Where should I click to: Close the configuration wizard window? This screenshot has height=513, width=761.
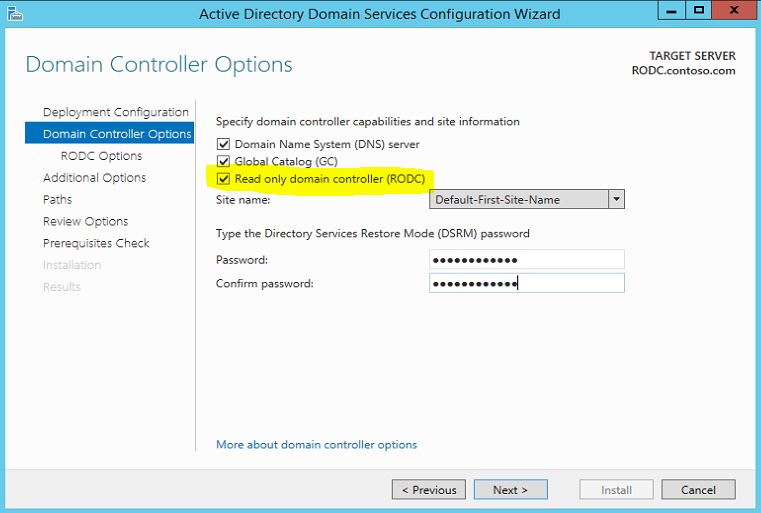(734, 10)
